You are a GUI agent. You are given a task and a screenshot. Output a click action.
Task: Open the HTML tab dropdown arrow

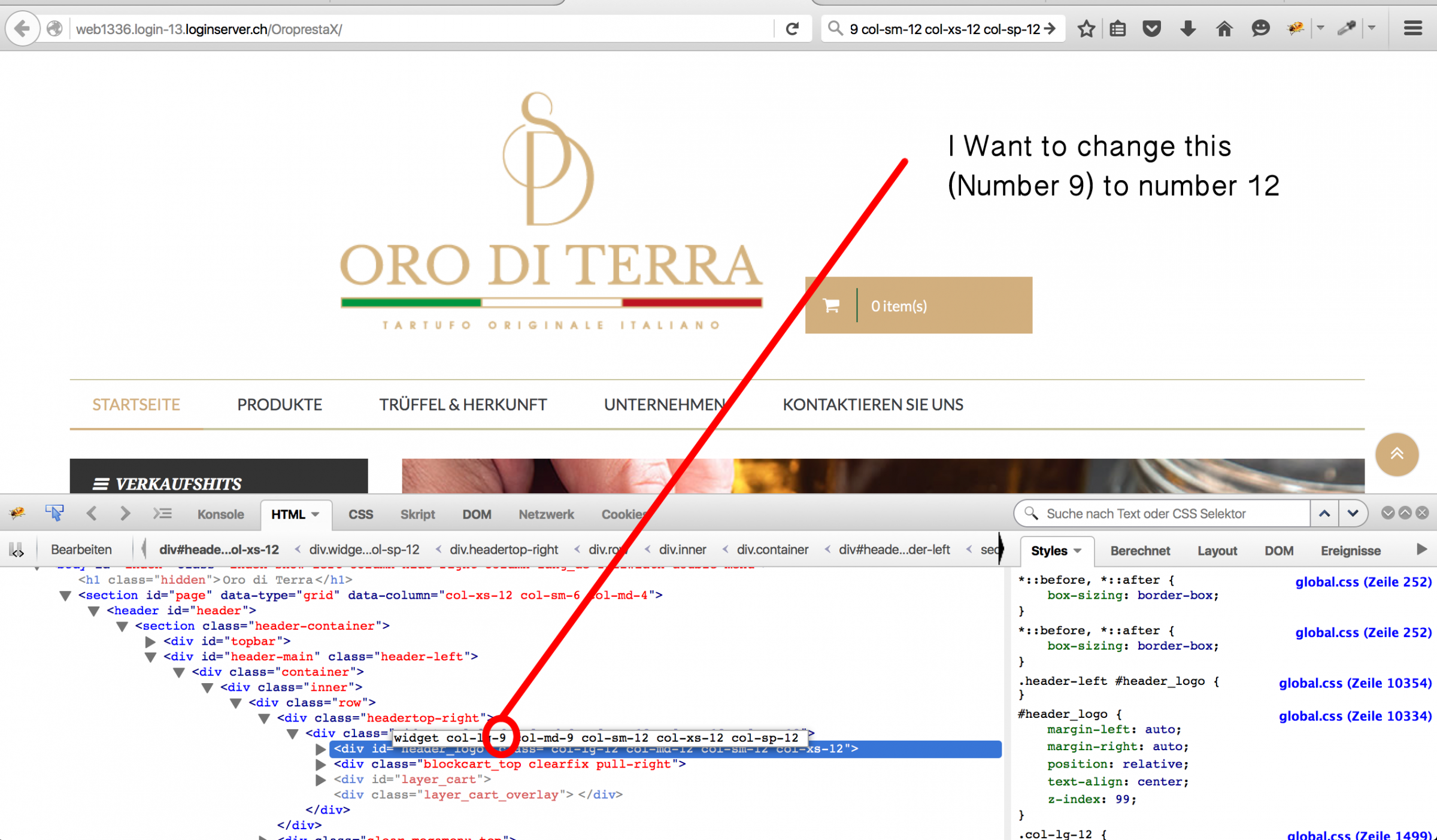[316, 514]
